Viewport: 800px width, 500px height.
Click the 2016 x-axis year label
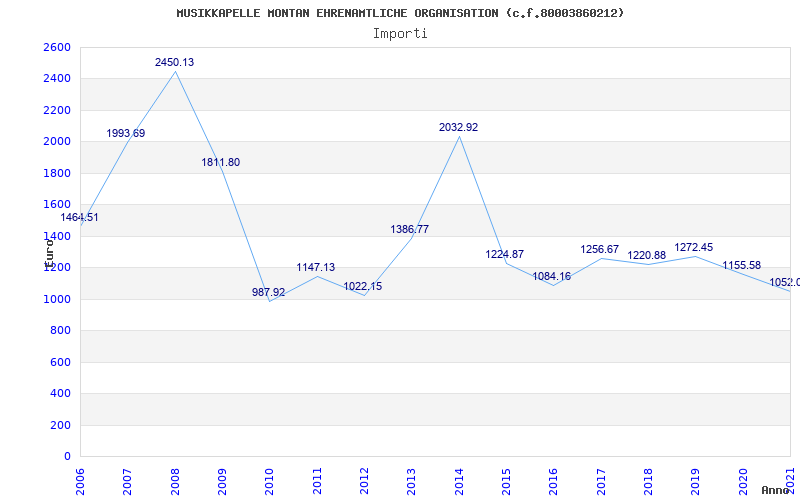click(x=554, y=482)
